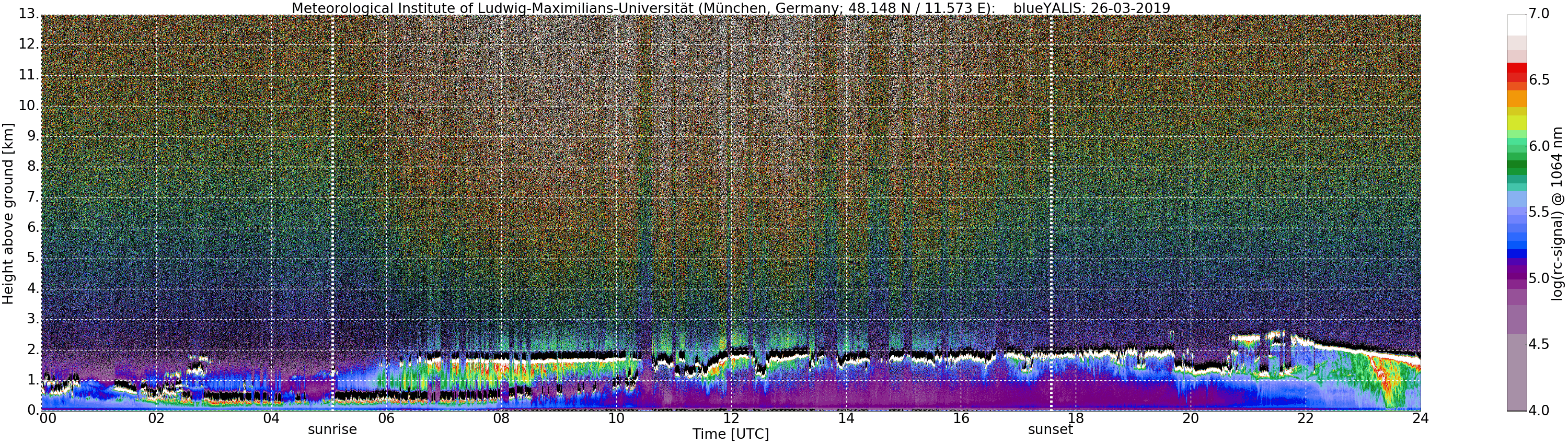Click the y-axis tick label '1.'

tap(32, 380)
